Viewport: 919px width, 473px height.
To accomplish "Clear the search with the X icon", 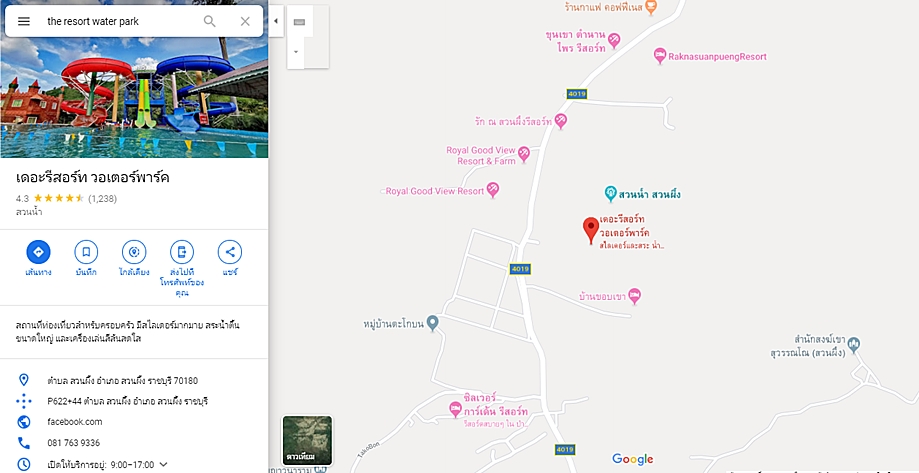I will coord(245,21).
